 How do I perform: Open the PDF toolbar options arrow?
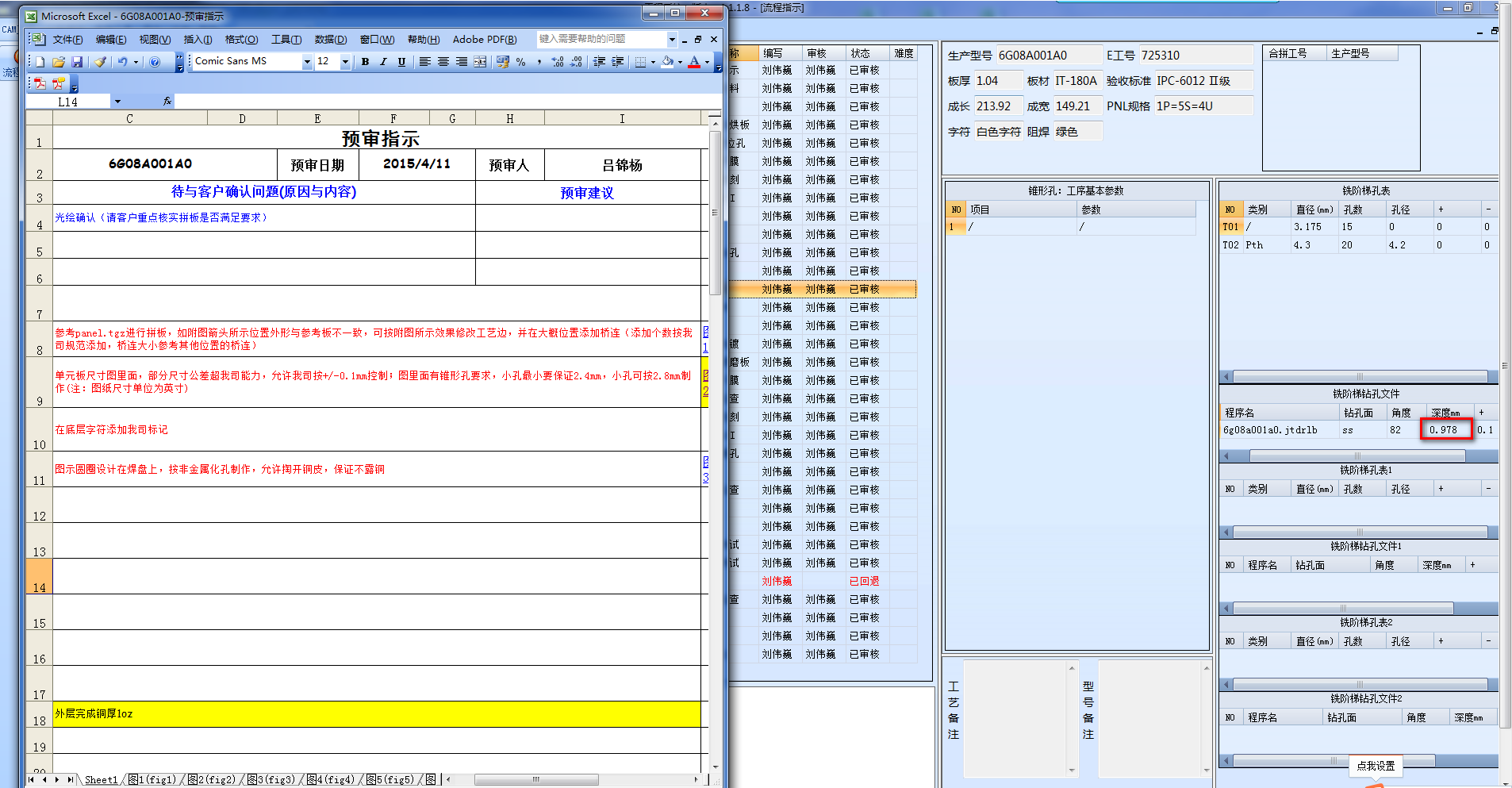75,84
